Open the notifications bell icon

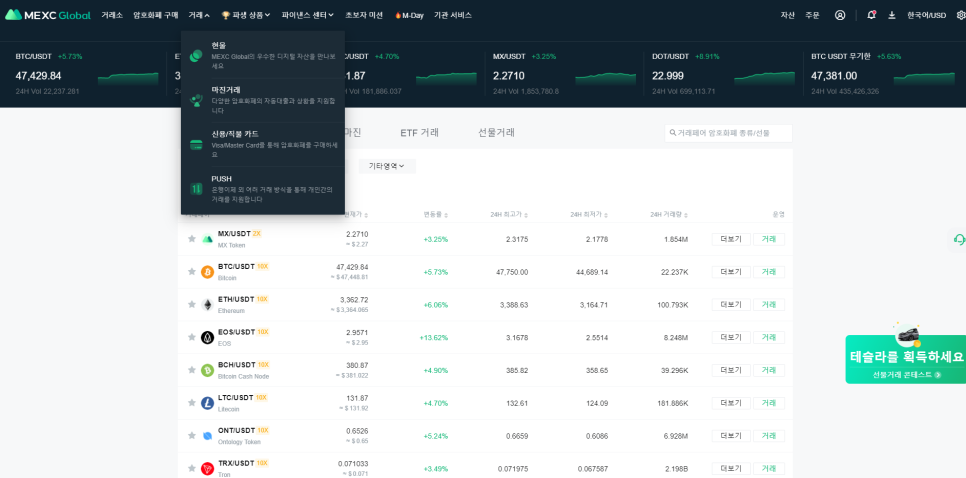[x=871, y=15]
